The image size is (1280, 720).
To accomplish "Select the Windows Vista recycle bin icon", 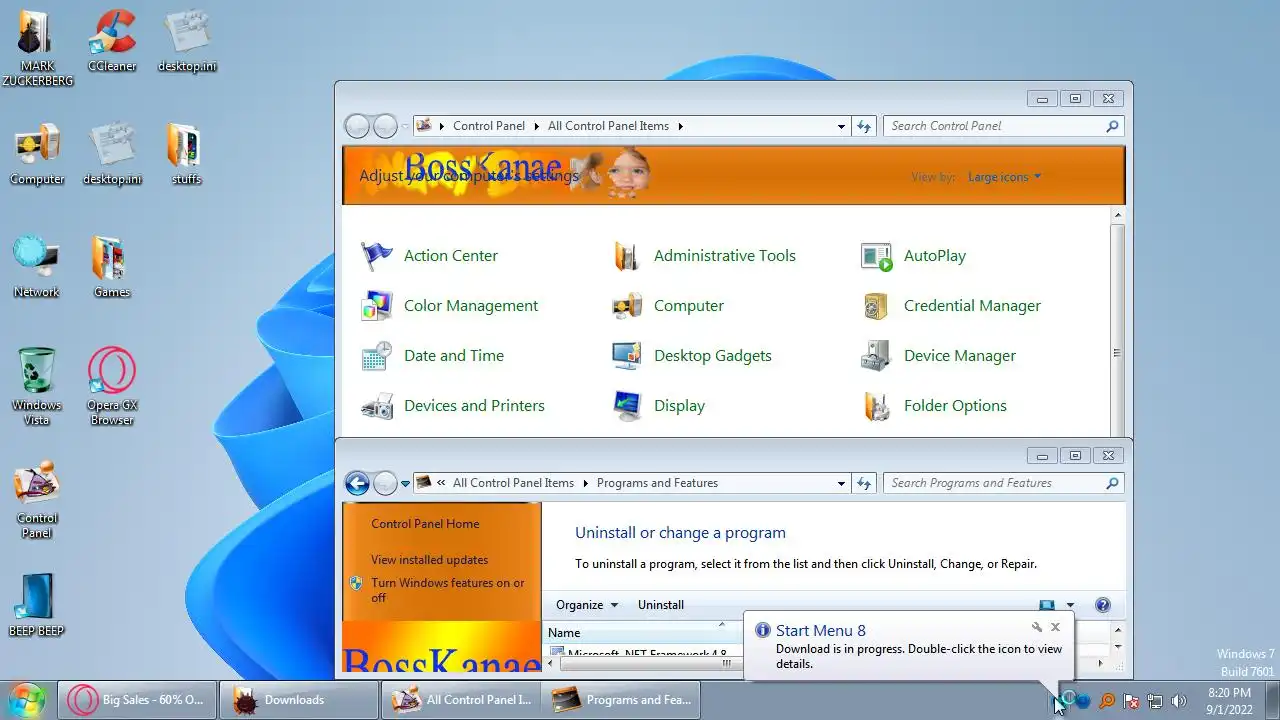I will (x=37, y=386).
